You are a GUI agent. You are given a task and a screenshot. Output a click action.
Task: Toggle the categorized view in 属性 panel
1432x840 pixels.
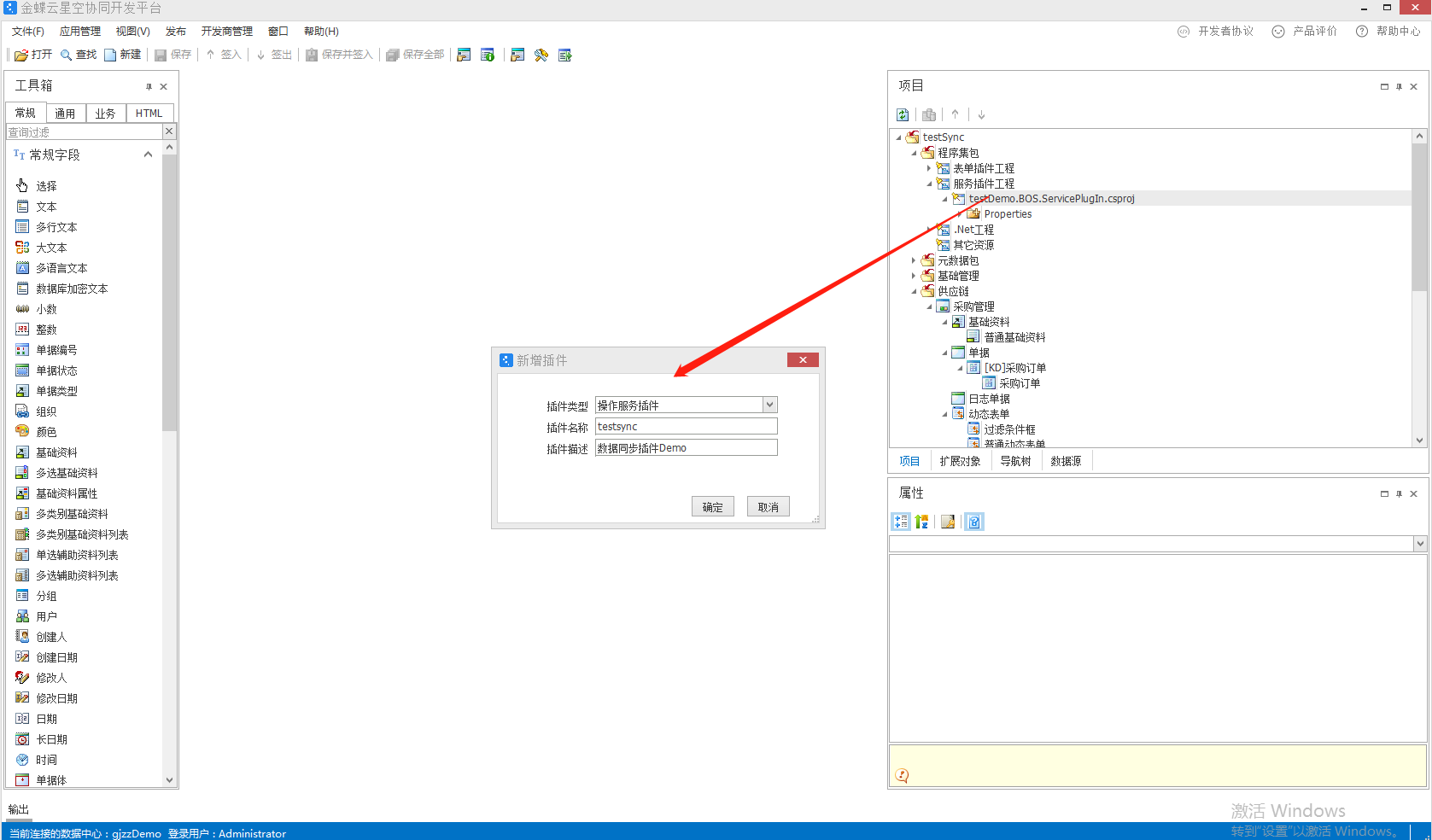900,522
